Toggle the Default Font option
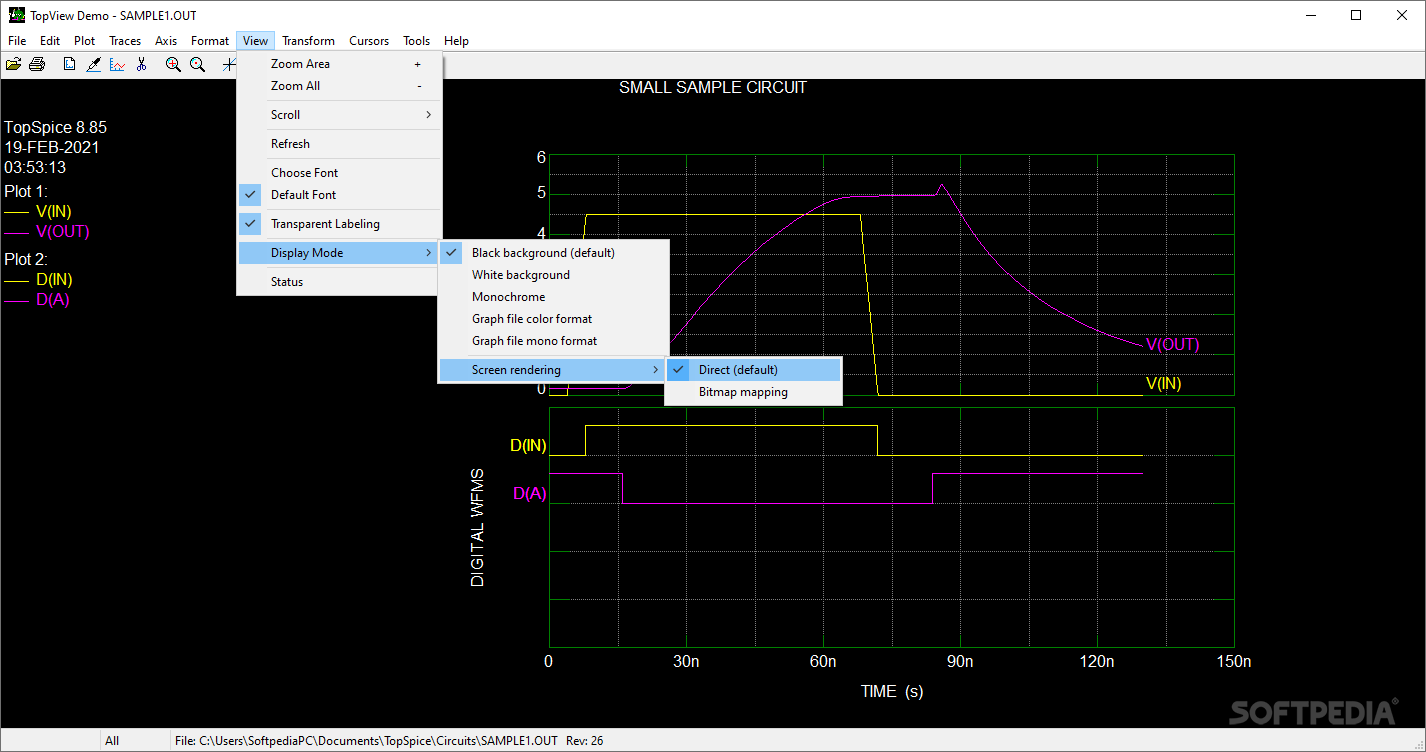1426x752 pixels. 339,195
